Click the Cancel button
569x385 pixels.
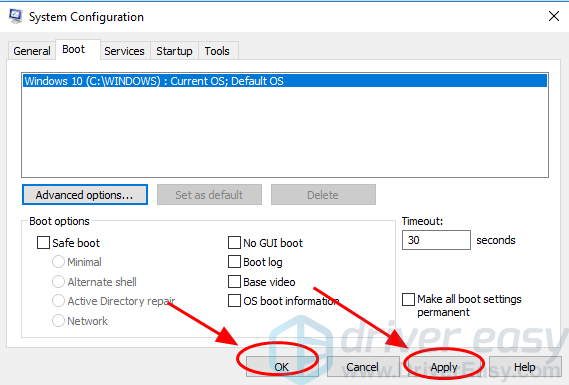[363, 366]
